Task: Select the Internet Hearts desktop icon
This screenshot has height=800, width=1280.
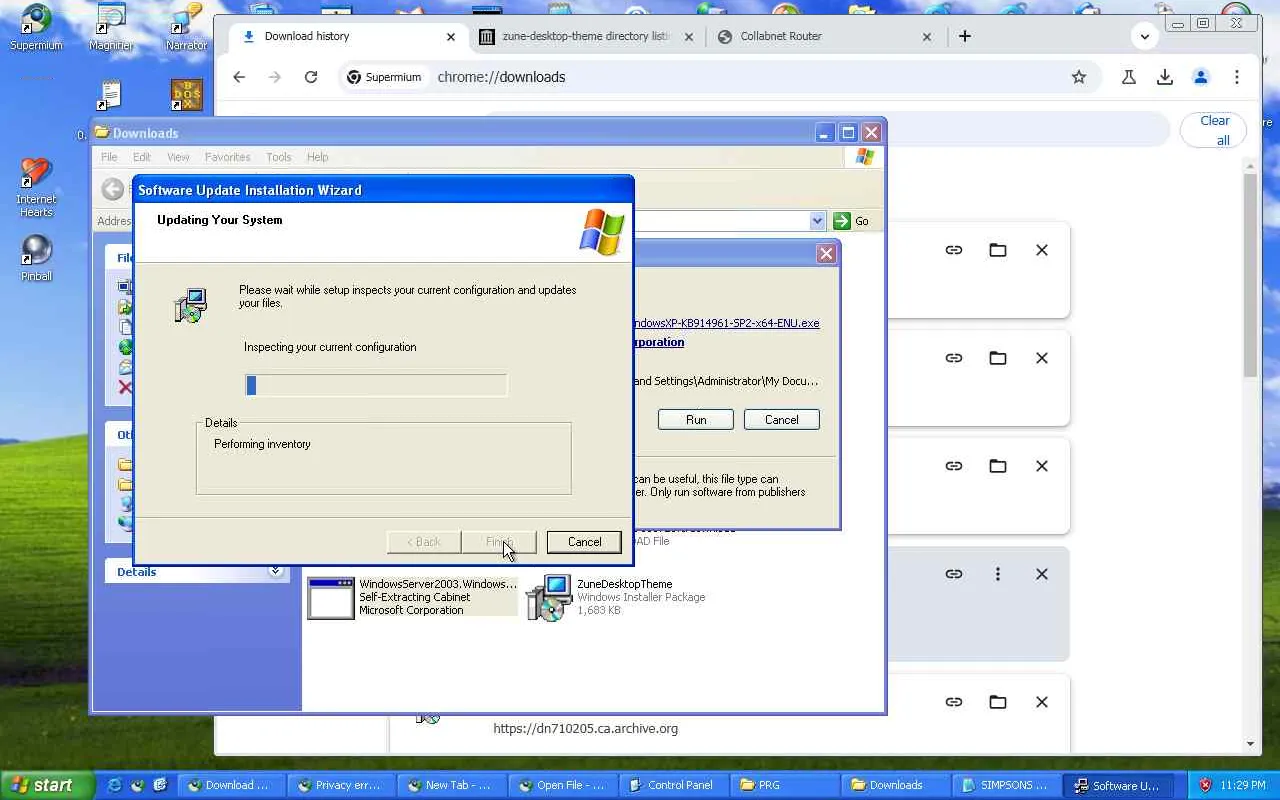Action: [x=36, y=187]
